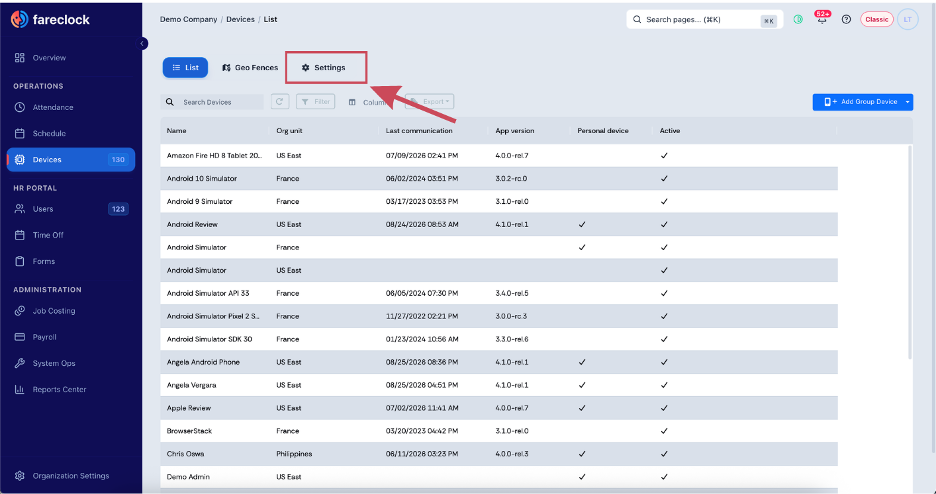Open the Filter options
936x494 pixels.
[316, 101]
